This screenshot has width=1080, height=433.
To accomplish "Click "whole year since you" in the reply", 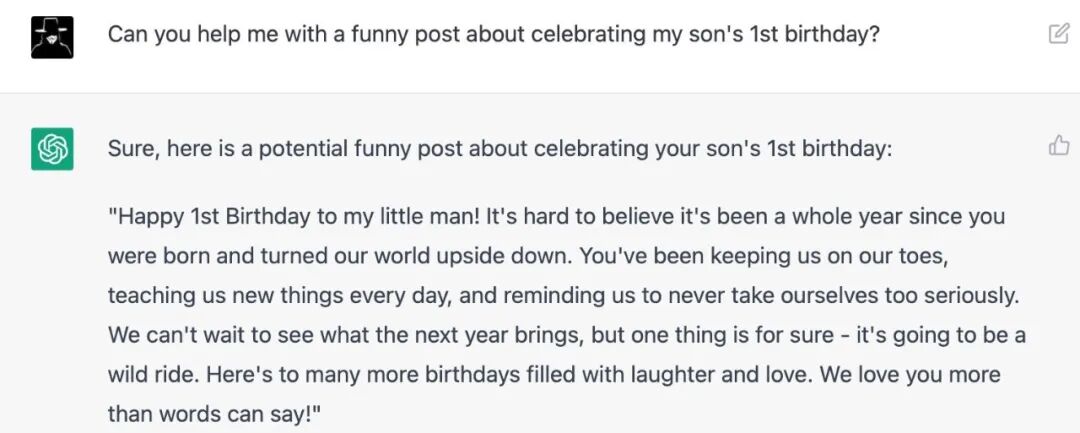I will 903,216.
